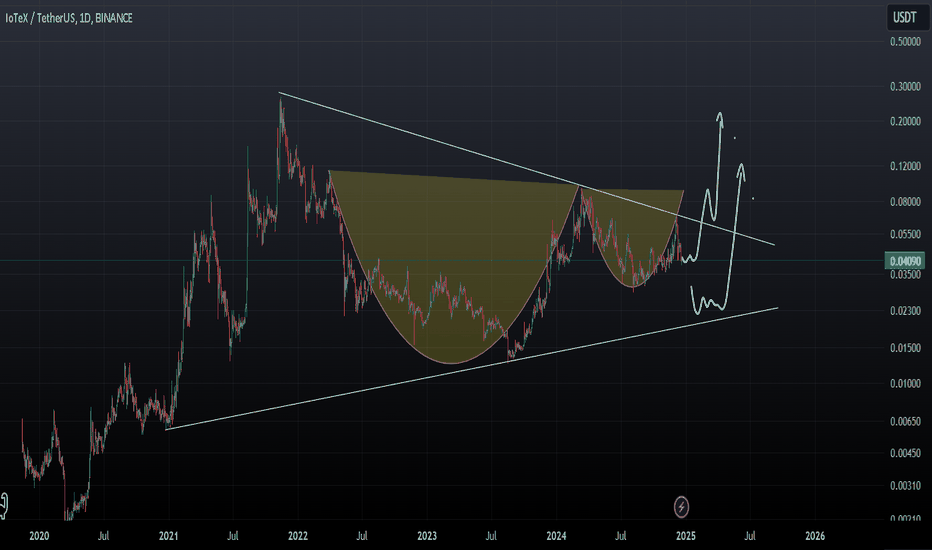Viewport: 932px width, 550px height.
Task: Click the USDT currency button
Action: tap(905, 17)
